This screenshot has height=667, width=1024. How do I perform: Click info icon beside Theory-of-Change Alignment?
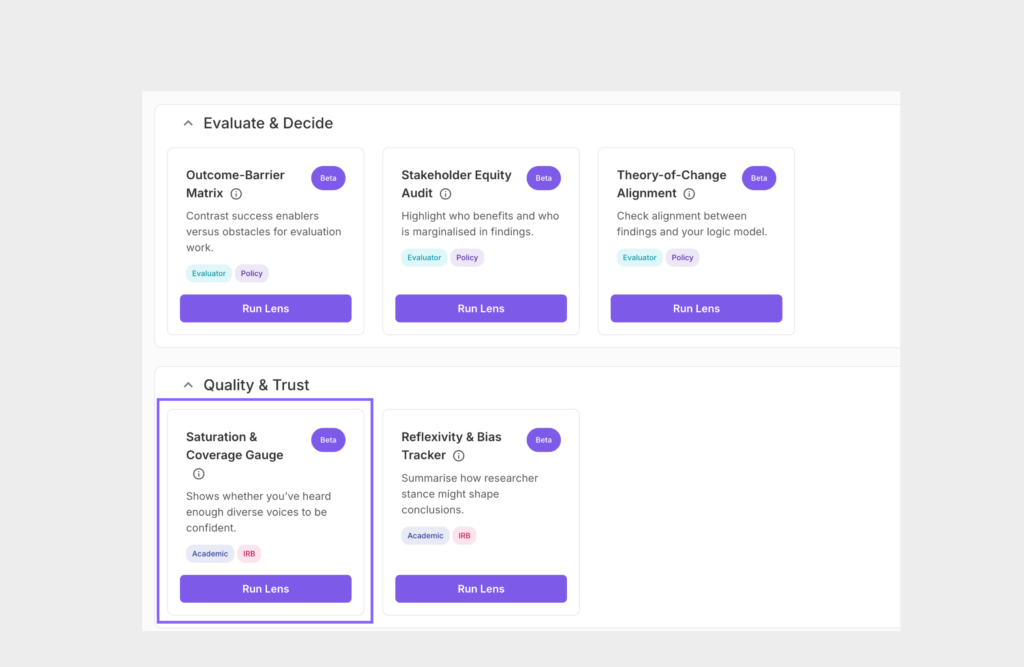(689, 194)
